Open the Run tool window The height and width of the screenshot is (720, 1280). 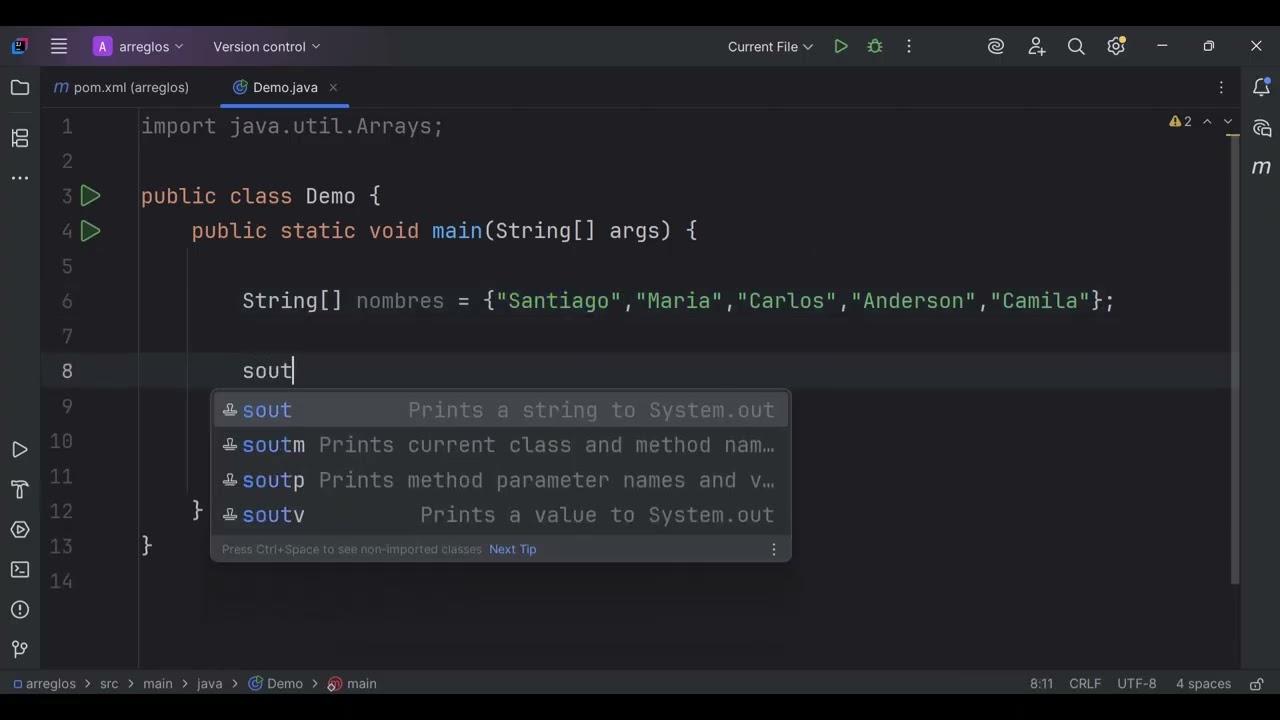point(20,450)
